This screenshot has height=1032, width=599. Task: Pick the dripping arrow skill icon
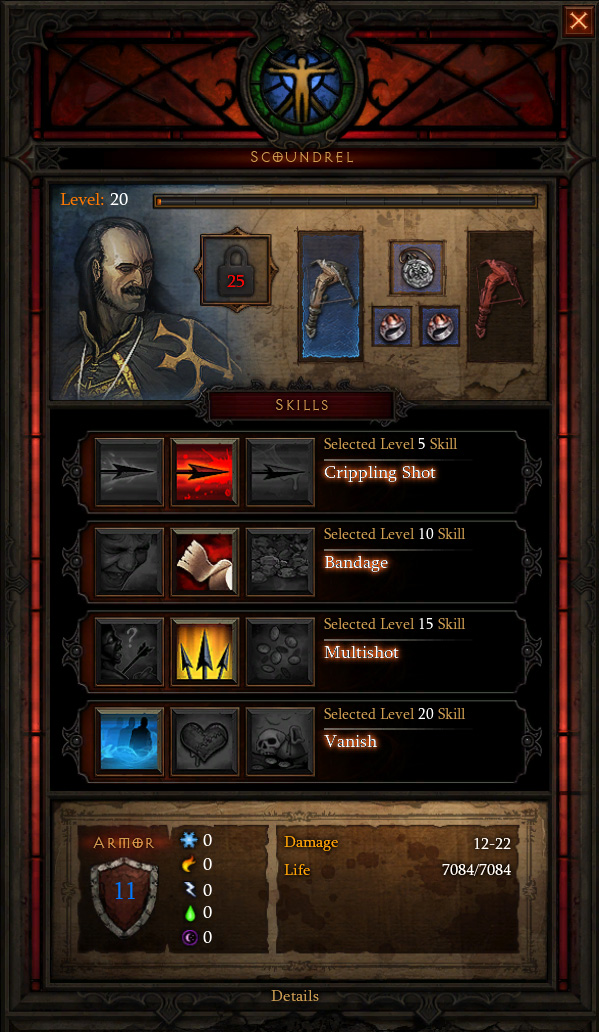[x=280, y=472]
